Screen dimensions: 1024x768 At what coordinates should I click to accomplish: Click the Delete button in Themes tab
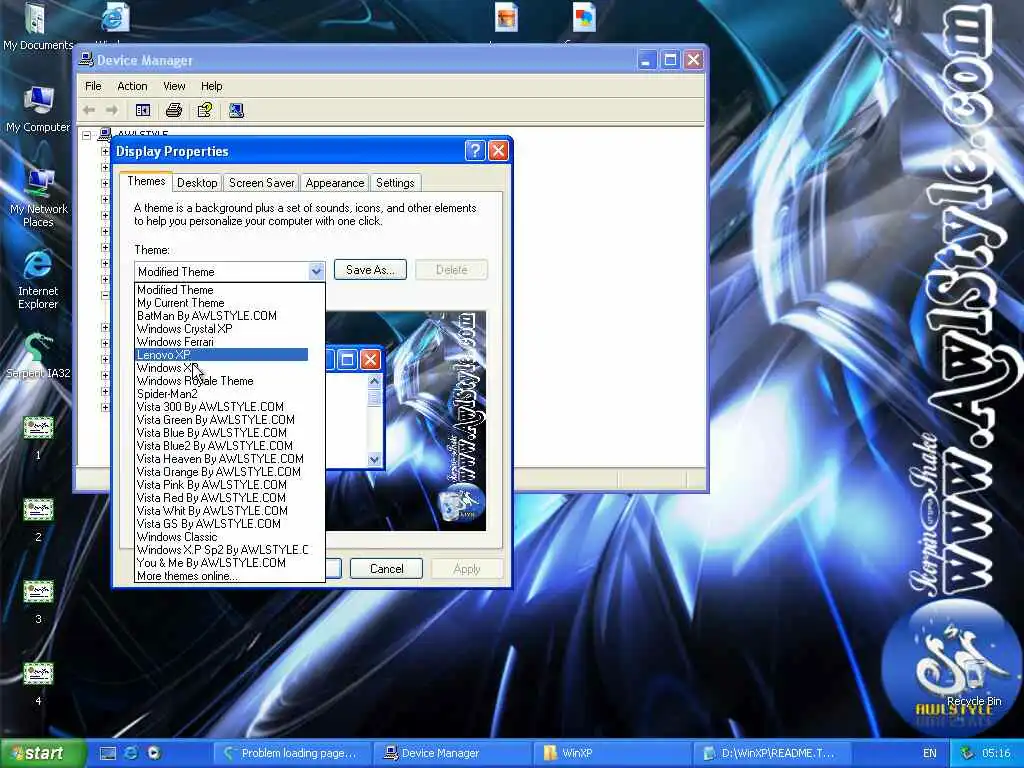coord(451,270)
